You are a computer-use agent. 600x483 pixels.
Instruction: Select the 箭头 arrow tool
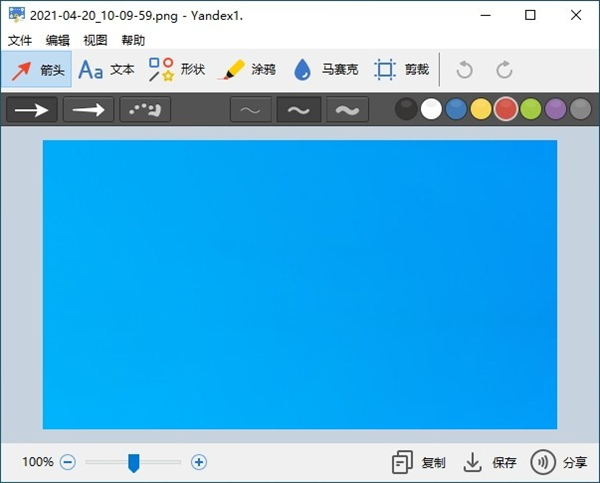tap(36, 70)
